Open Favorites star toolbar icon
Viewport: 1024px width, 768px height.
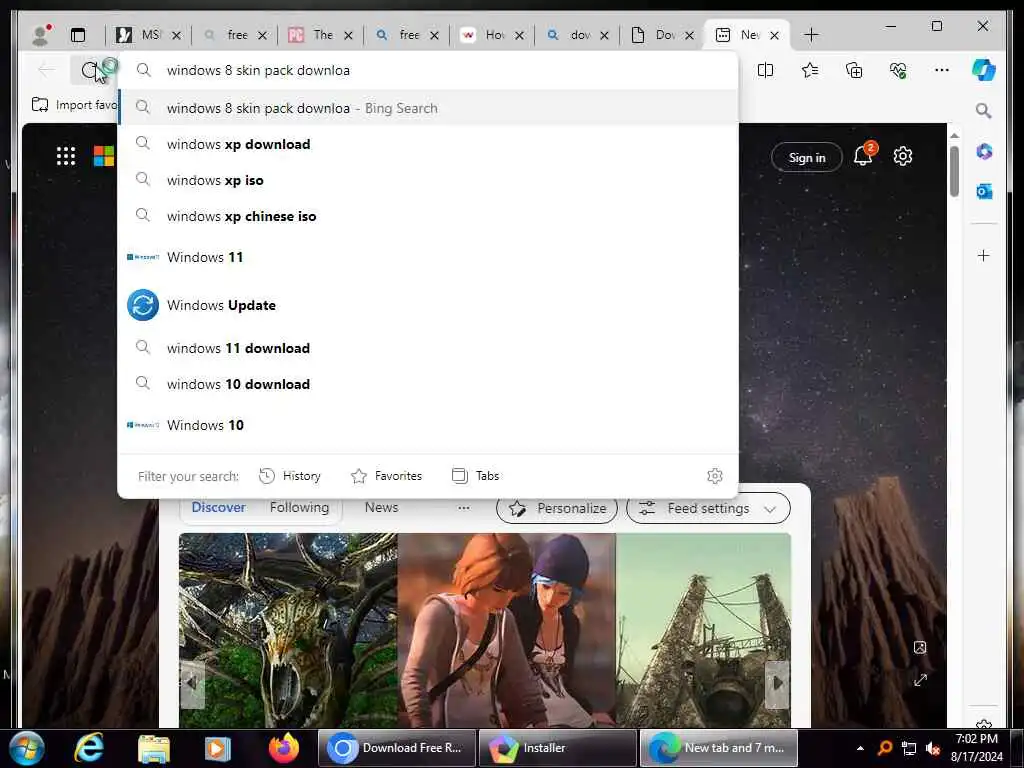click(x=810, y=70)
